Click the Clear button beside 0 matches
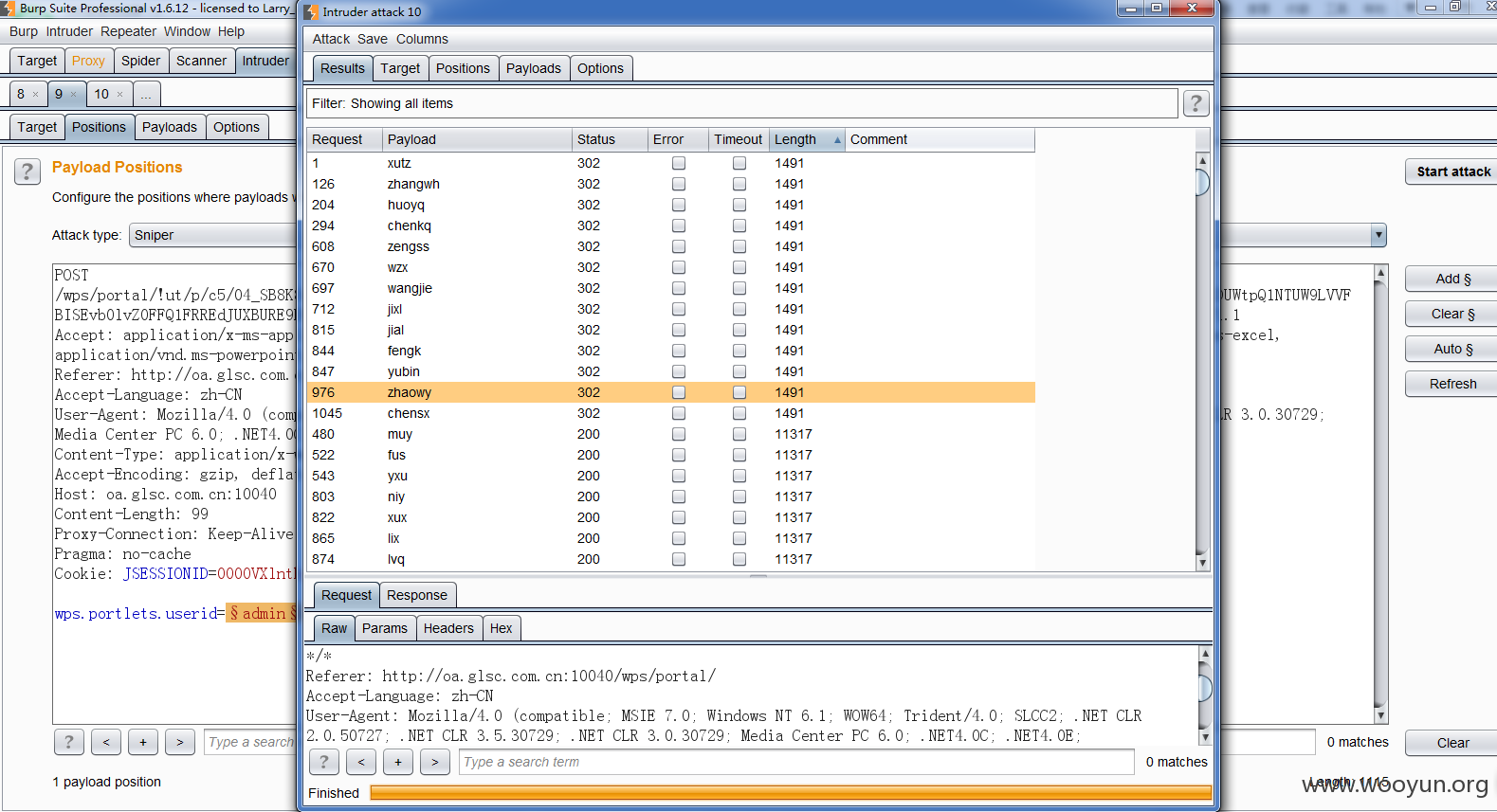This screenshot has height=812, width=1497. [1452, 743]
